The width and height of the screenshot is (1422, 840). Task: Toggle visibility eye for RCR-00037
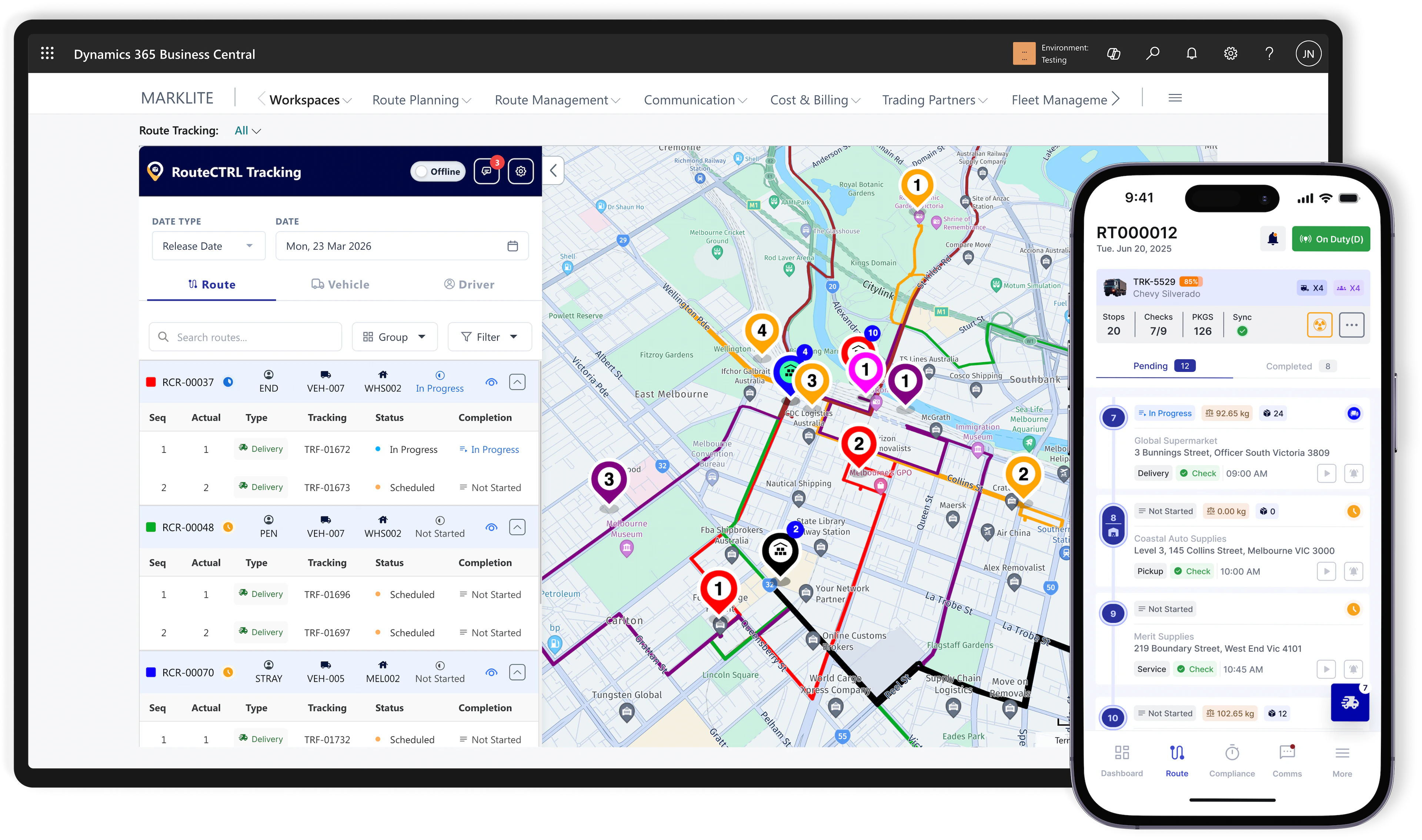tap(491, 383)
